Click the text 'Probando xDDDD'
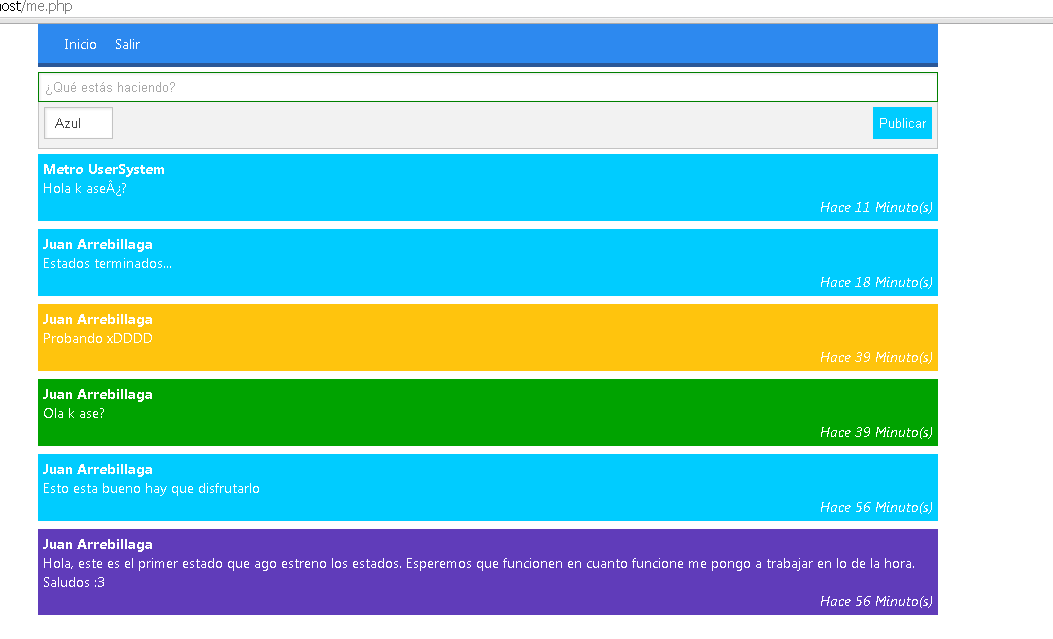 point(97,338)
